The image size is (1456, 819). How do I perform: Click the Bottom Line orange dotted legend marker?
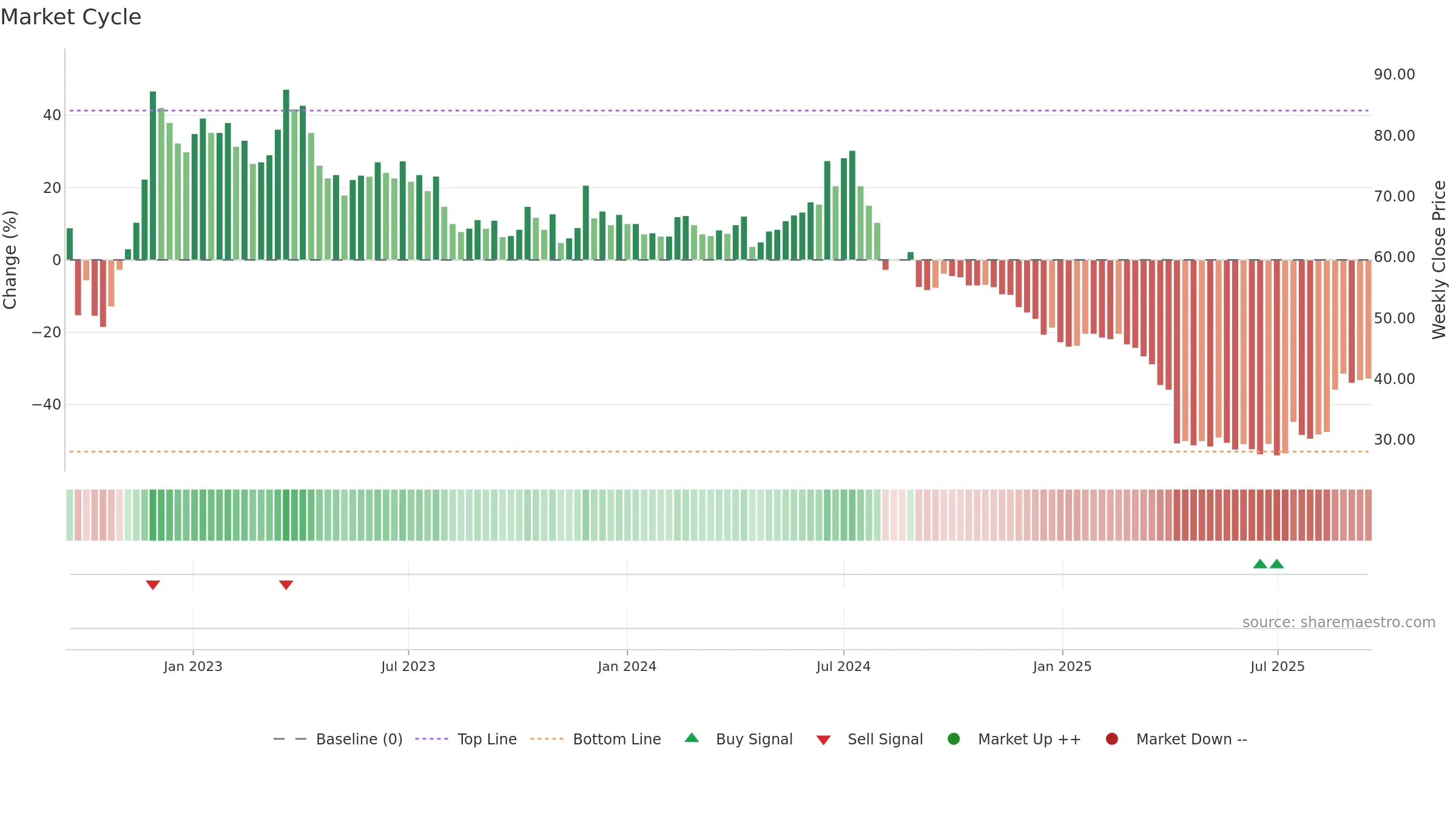pyautogui.click(x=547, y=739)
